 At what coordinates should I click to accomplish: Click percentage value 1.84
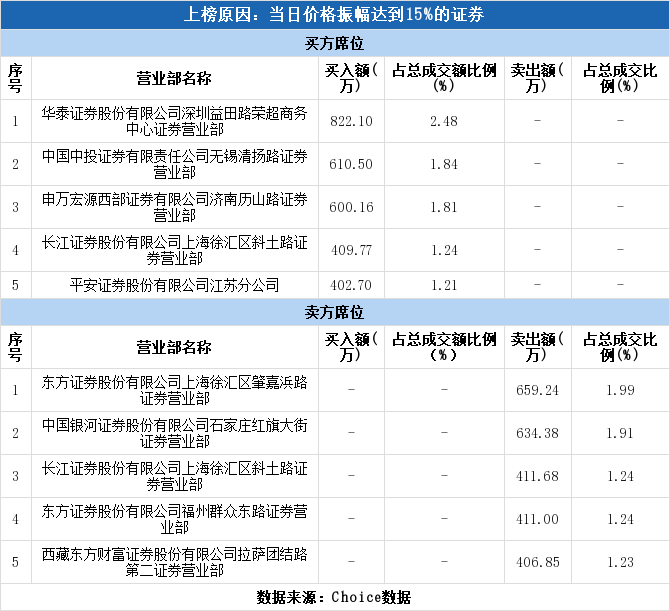point(444,164)
